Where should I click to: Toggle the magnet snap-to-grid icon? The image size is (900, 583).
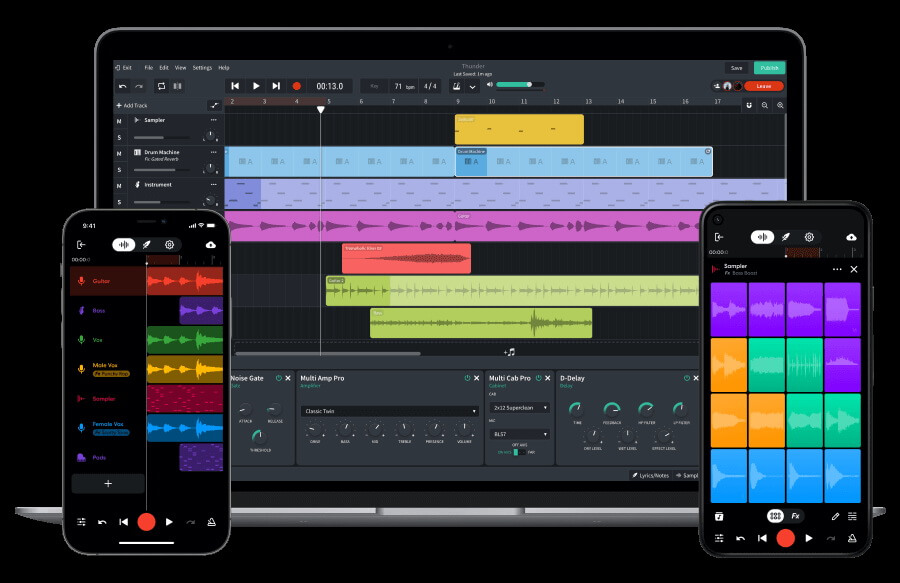pos(749,106)
